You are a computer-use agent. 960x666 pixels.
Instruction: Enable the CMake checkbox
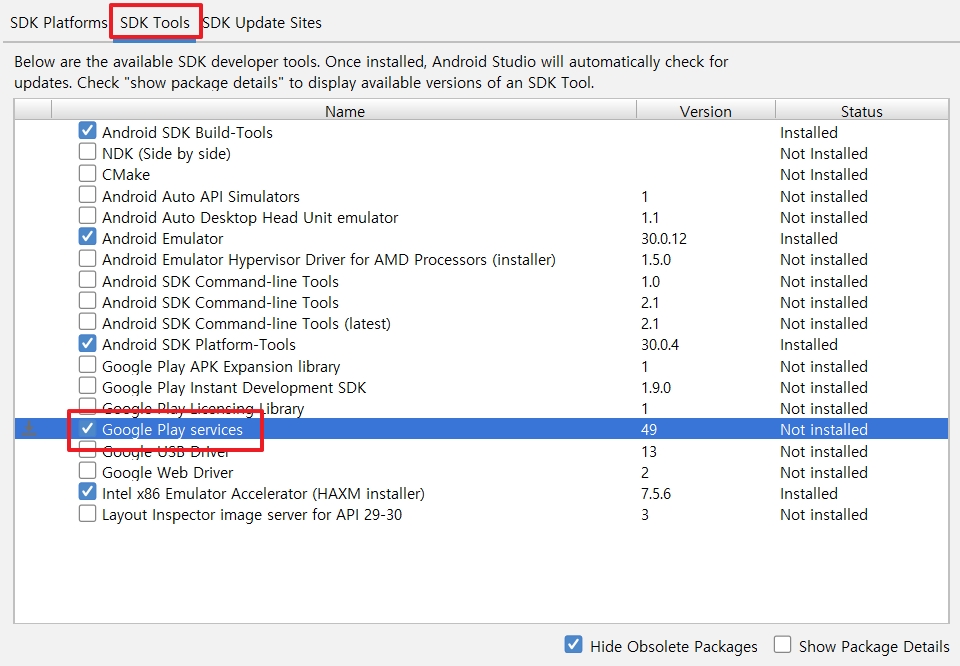(88, 173)
